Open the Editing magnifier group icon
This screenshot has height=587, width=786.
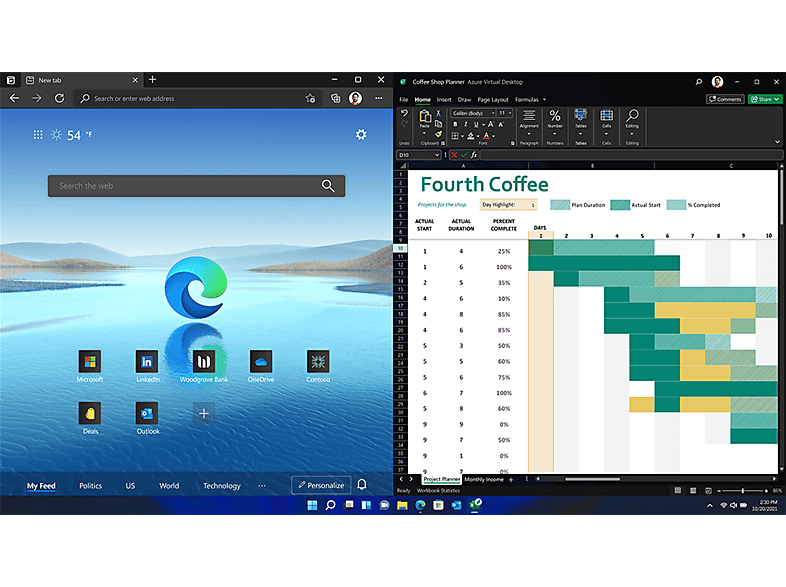(x=632, y=116)
